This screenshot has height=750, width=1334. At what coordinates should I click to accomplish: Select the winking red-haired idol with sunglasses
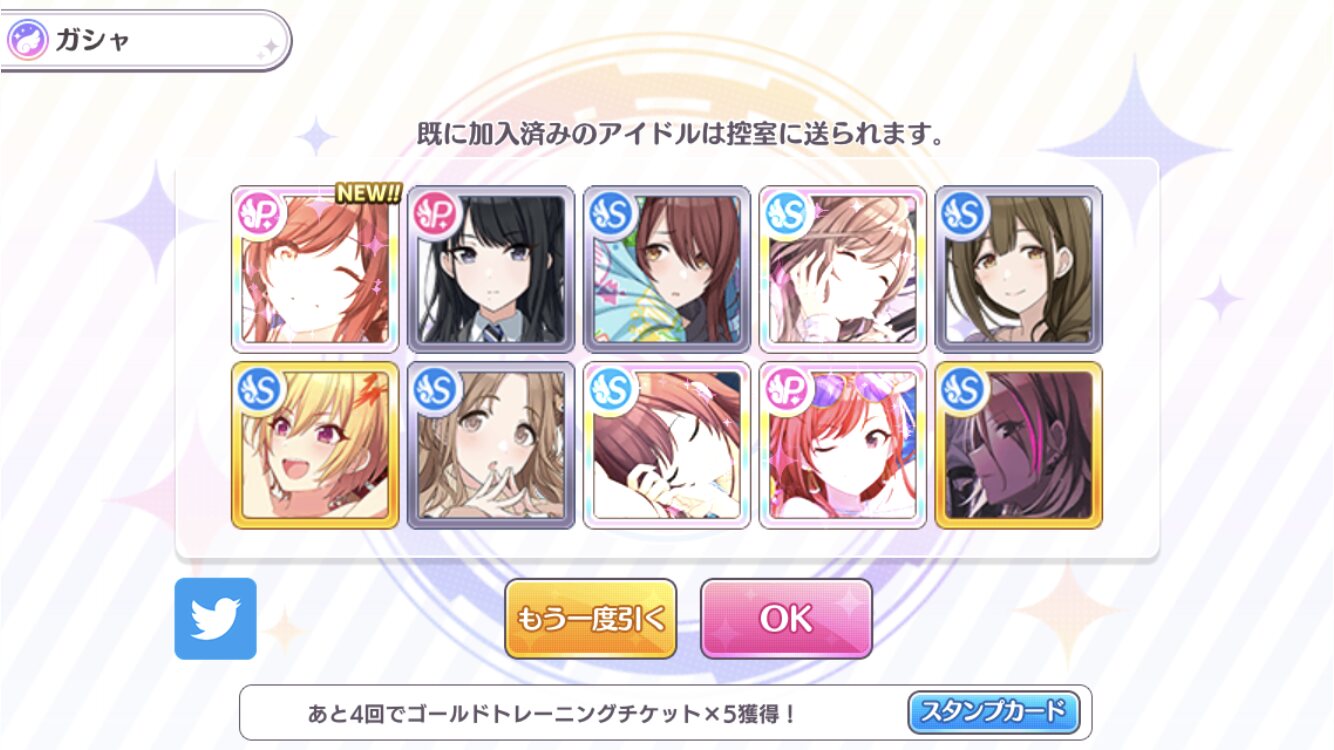point(843,445)
